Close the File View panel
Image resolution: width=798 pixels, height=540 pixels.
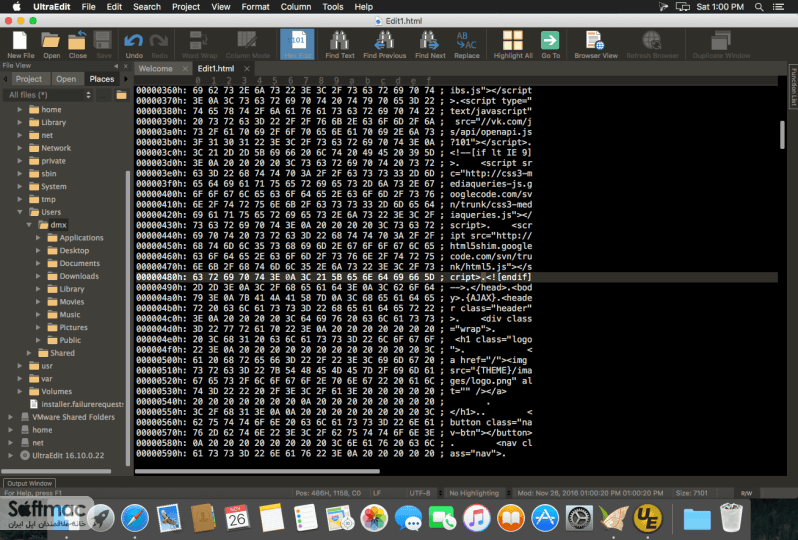pos(126,66)
